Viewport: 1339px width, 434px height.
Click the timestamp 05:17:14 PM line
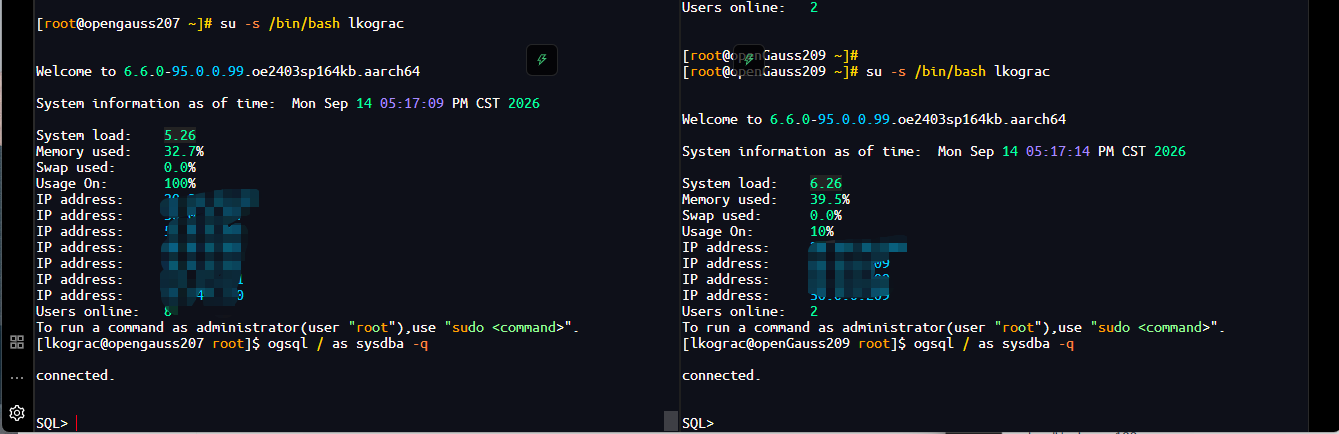[x=934, y=151]
